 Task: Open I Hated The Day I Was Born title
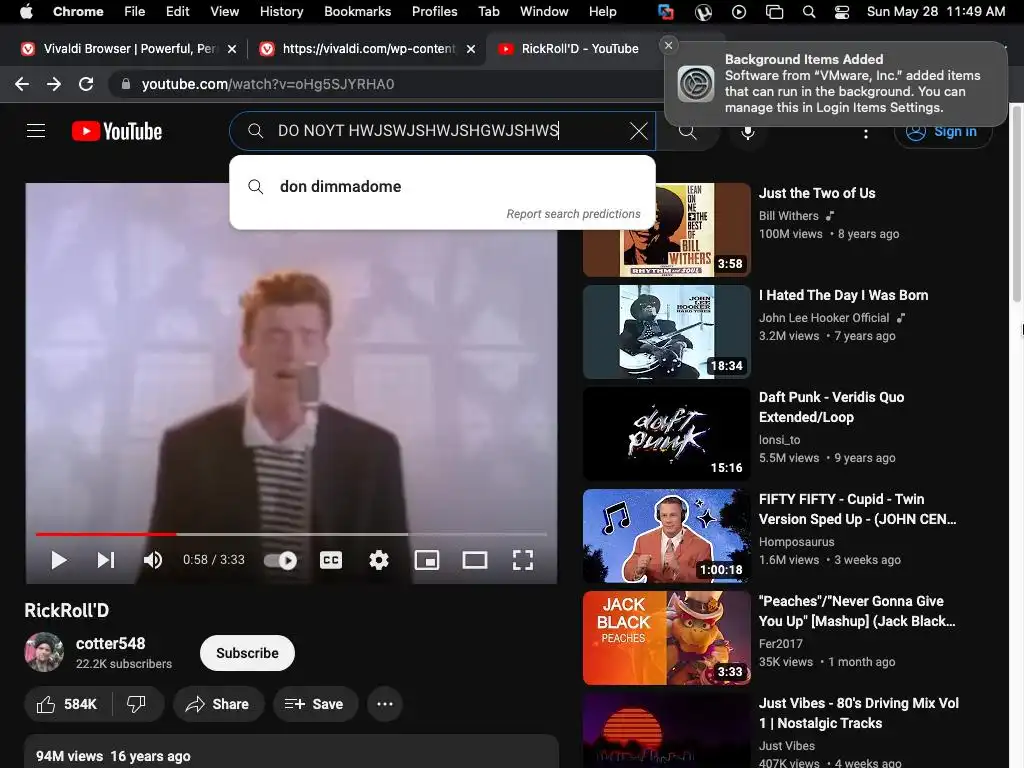click(843, 295)
